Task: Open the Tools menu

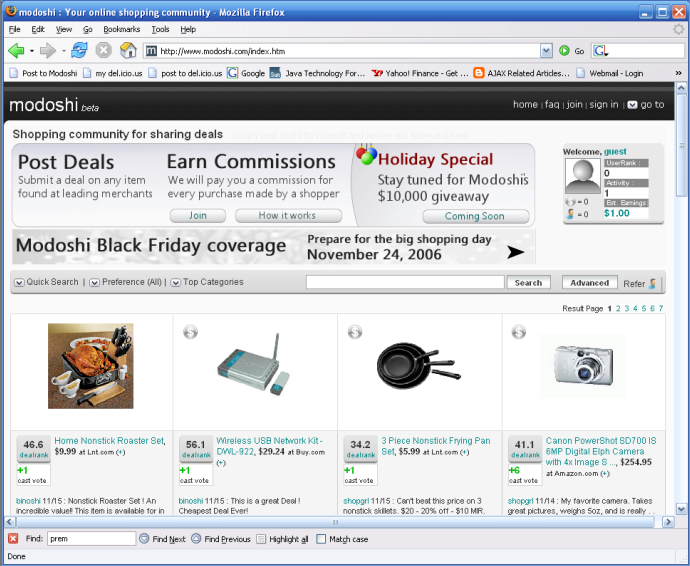Action: (160, 29)
